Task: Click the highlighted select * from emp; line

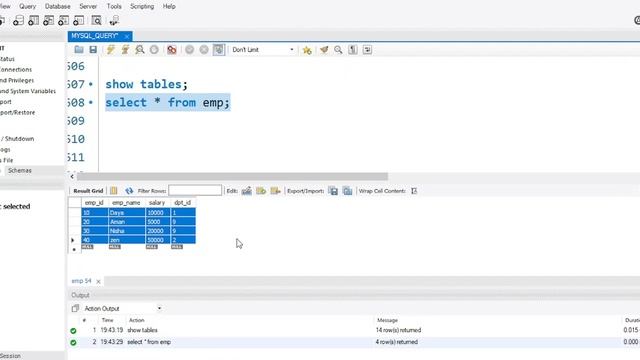Action: point(168,102)
